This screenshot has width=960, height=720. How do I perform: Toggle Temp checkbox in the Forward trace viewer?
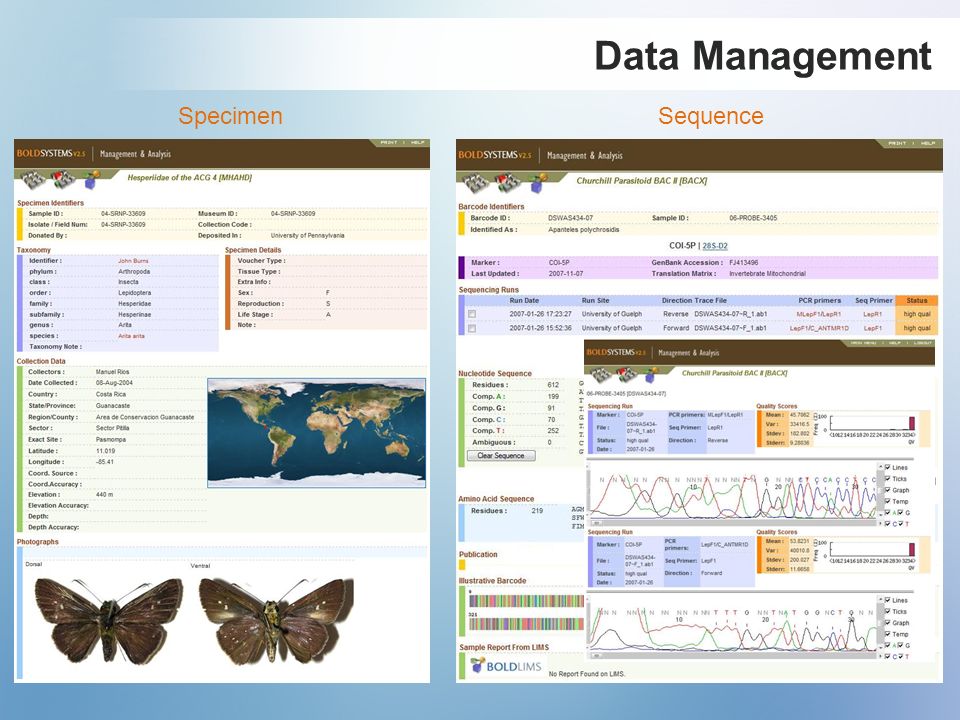point(888,634)
